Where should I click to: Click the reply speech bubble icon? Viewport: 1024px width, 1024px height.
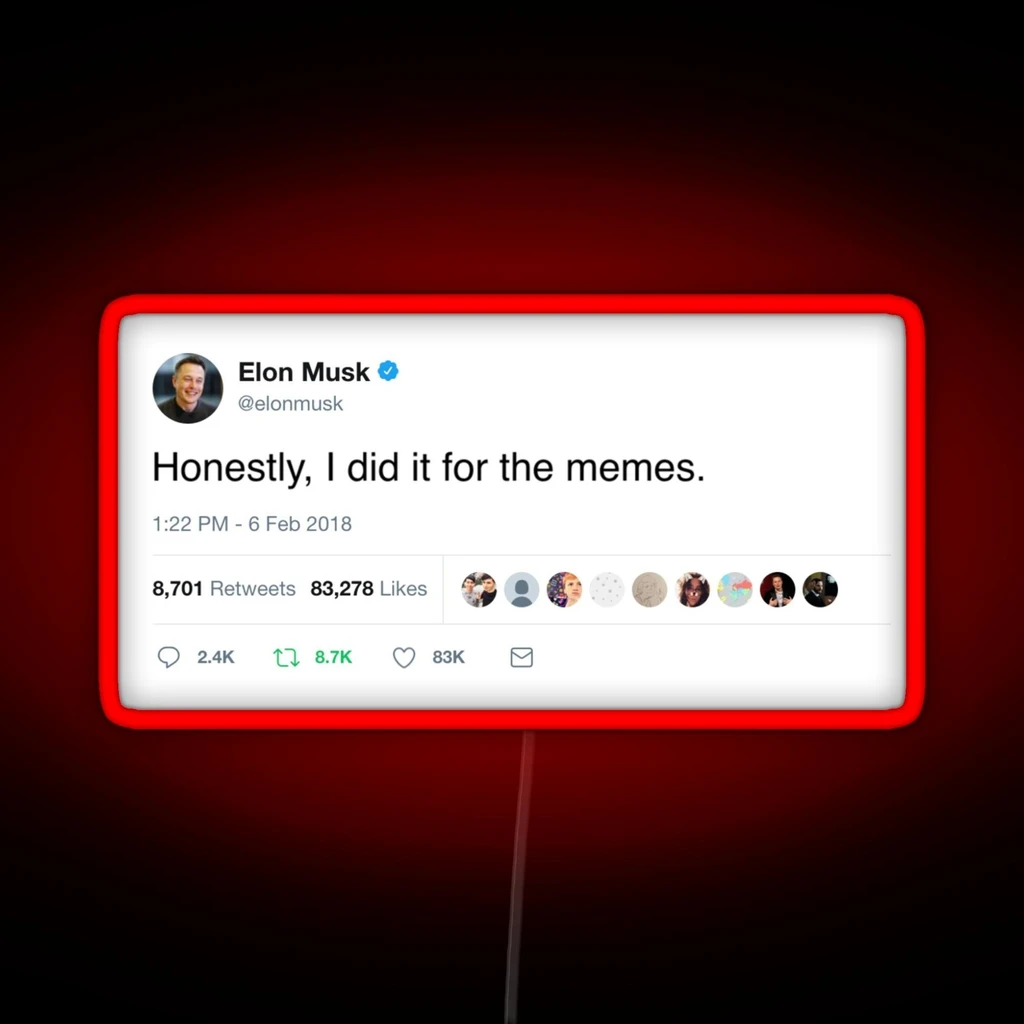click(168, 657)
